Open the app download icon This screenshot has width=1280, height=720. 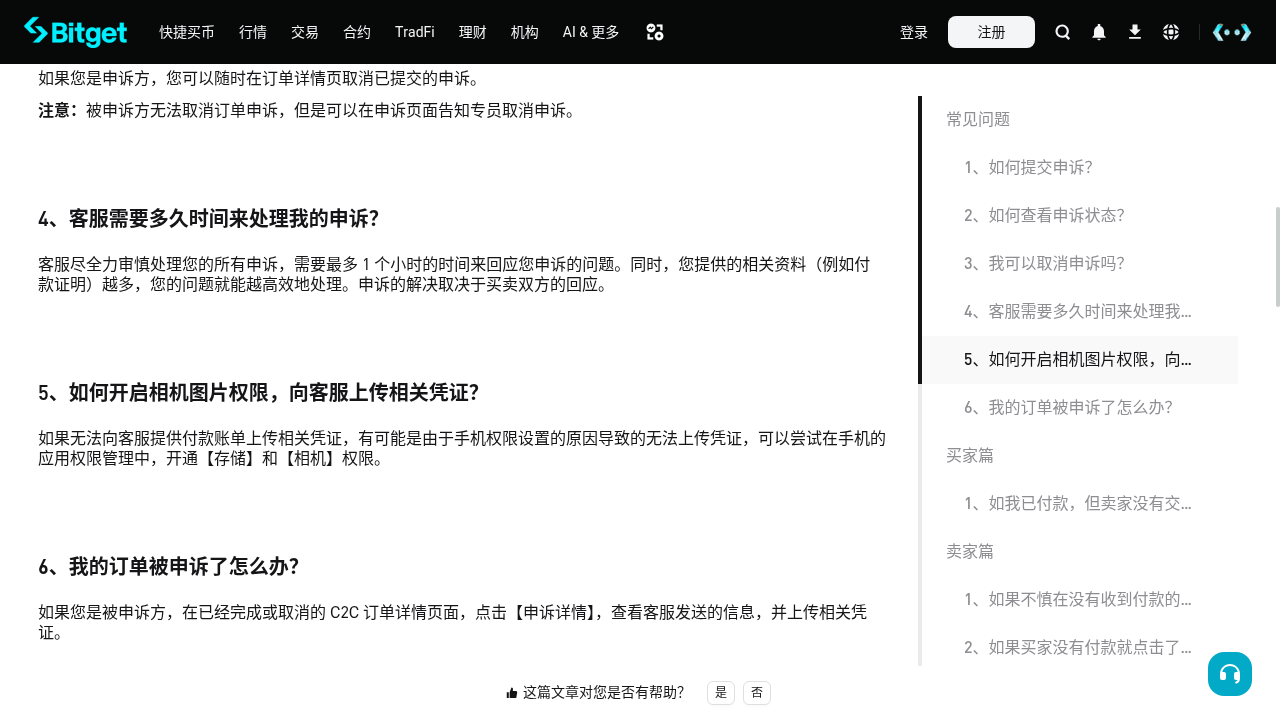click(1135, 32)
